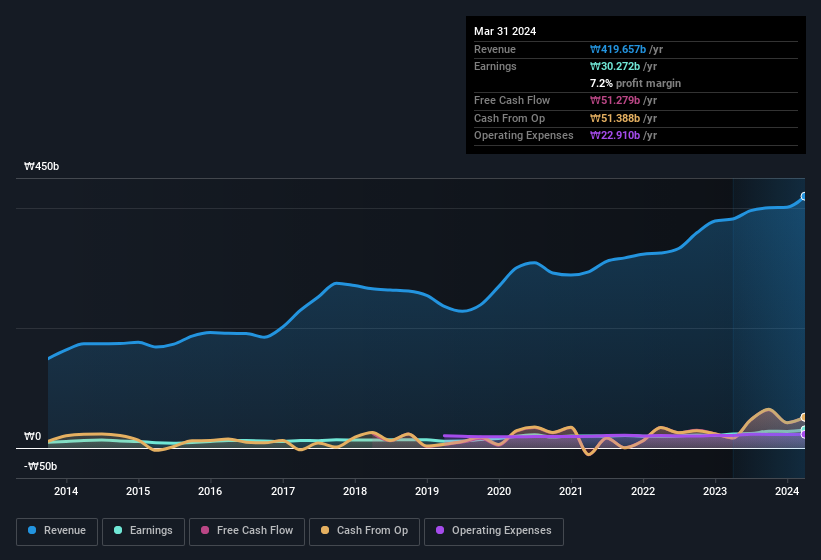Click the orange Cash From Op legend dot
The width and height of the screenshot is (821, 560).
[x=326, y=531]
